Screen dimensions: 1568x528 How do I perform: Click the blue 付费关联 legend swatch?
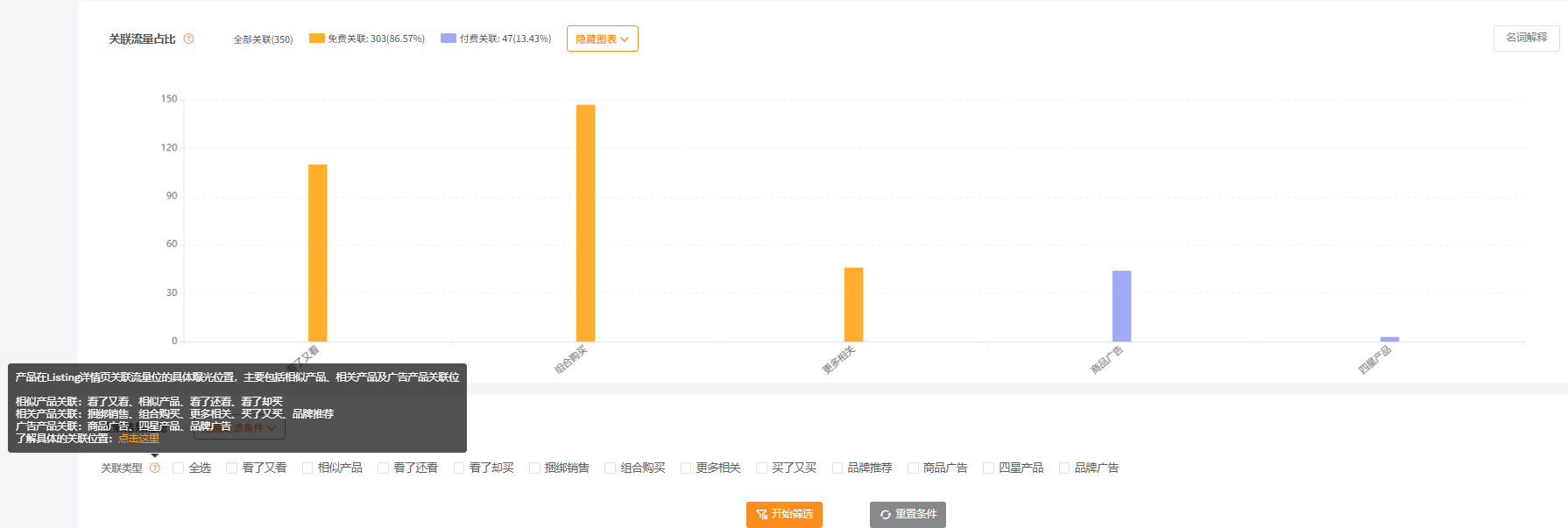449,39
